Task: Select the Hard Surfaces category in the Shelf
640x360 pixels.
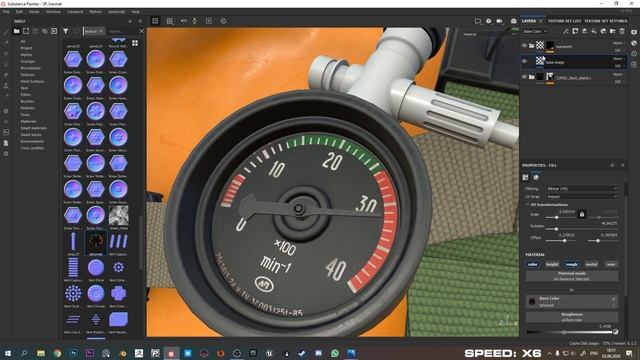Action: (x=32, y=81)
